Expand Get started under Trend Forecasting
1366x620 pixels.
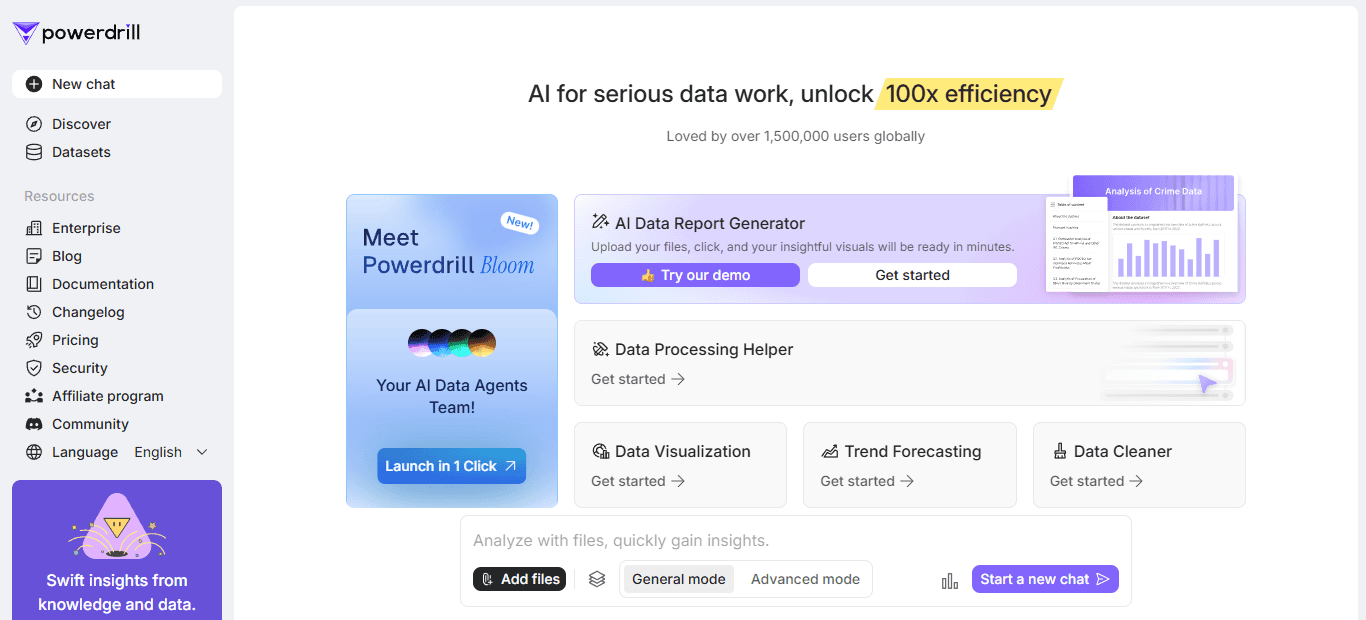pyautogui.click(x=866, y=481)
